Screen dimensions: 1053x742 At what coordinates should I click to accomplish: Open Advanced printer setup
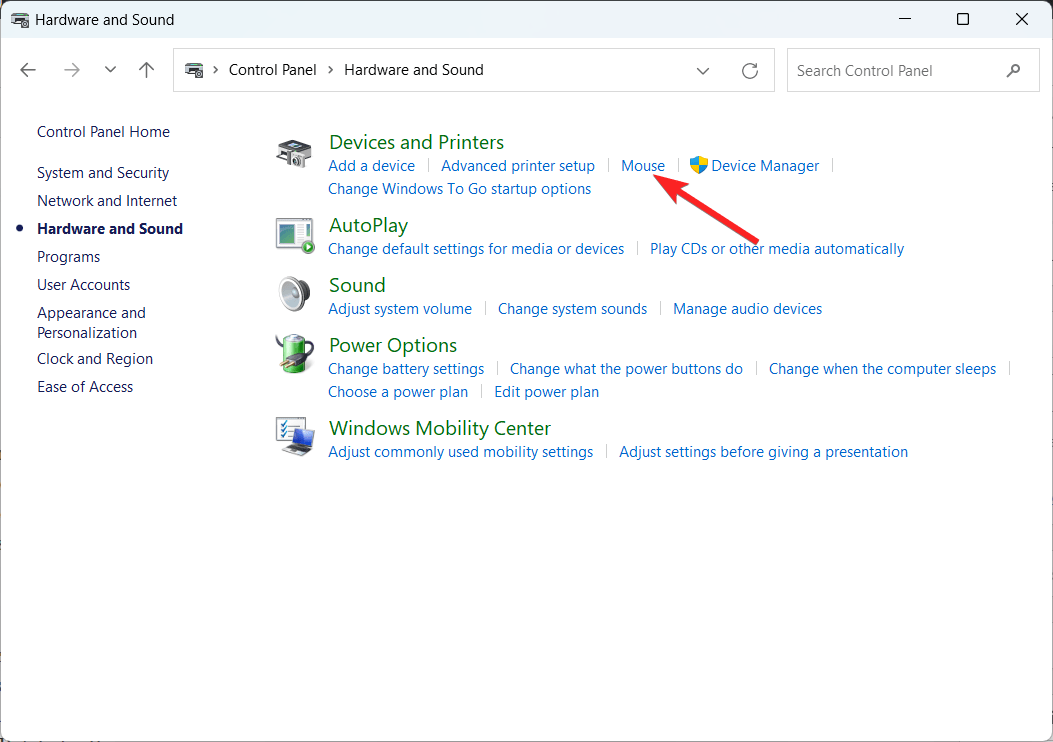pos(518,166)
